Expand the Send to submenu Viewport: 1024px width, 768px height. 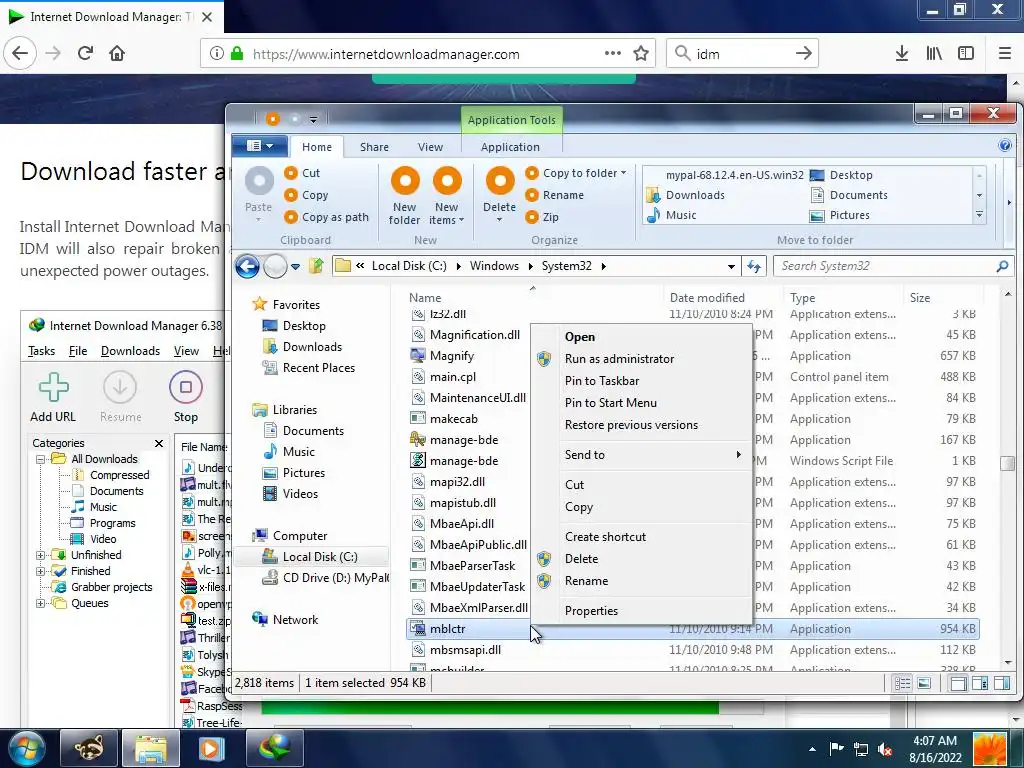click(x=641, y=455)
